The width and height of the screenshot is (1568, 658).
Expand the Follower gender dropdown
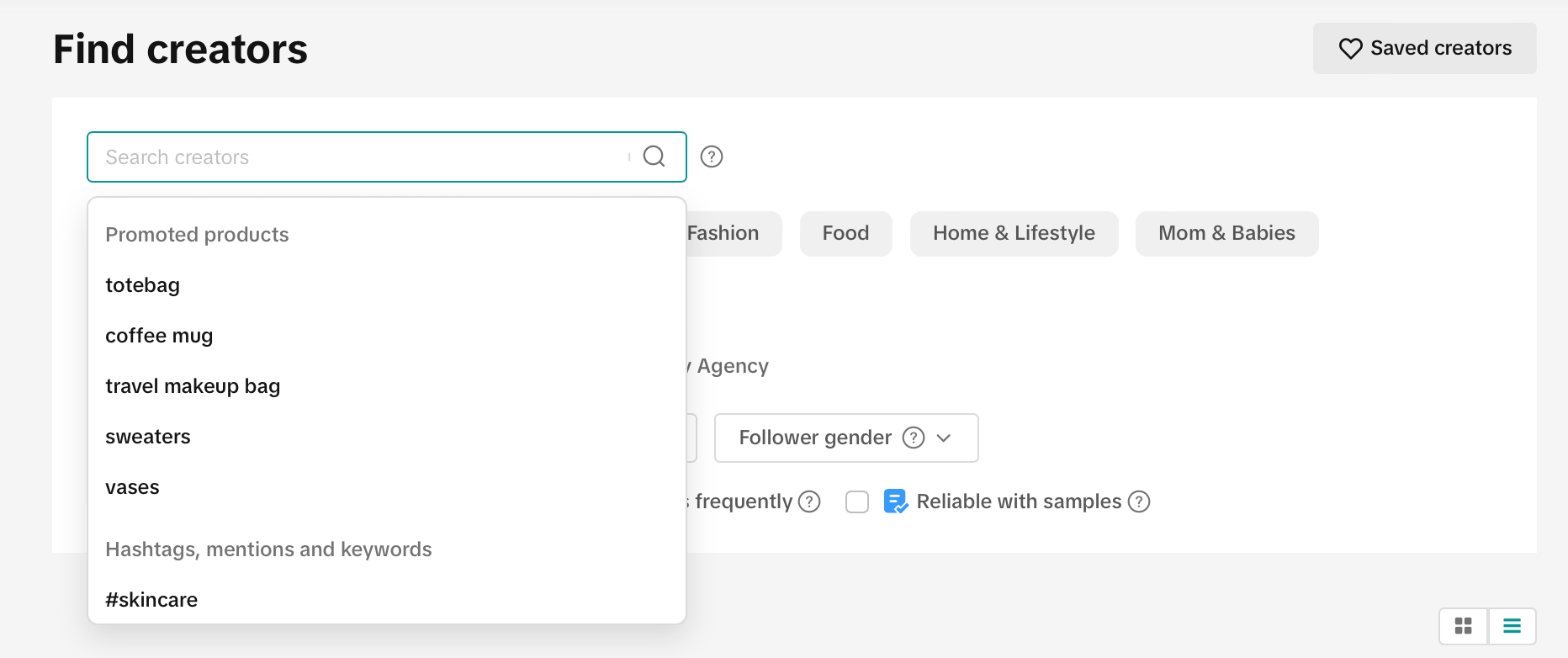(x=814, y=438)
